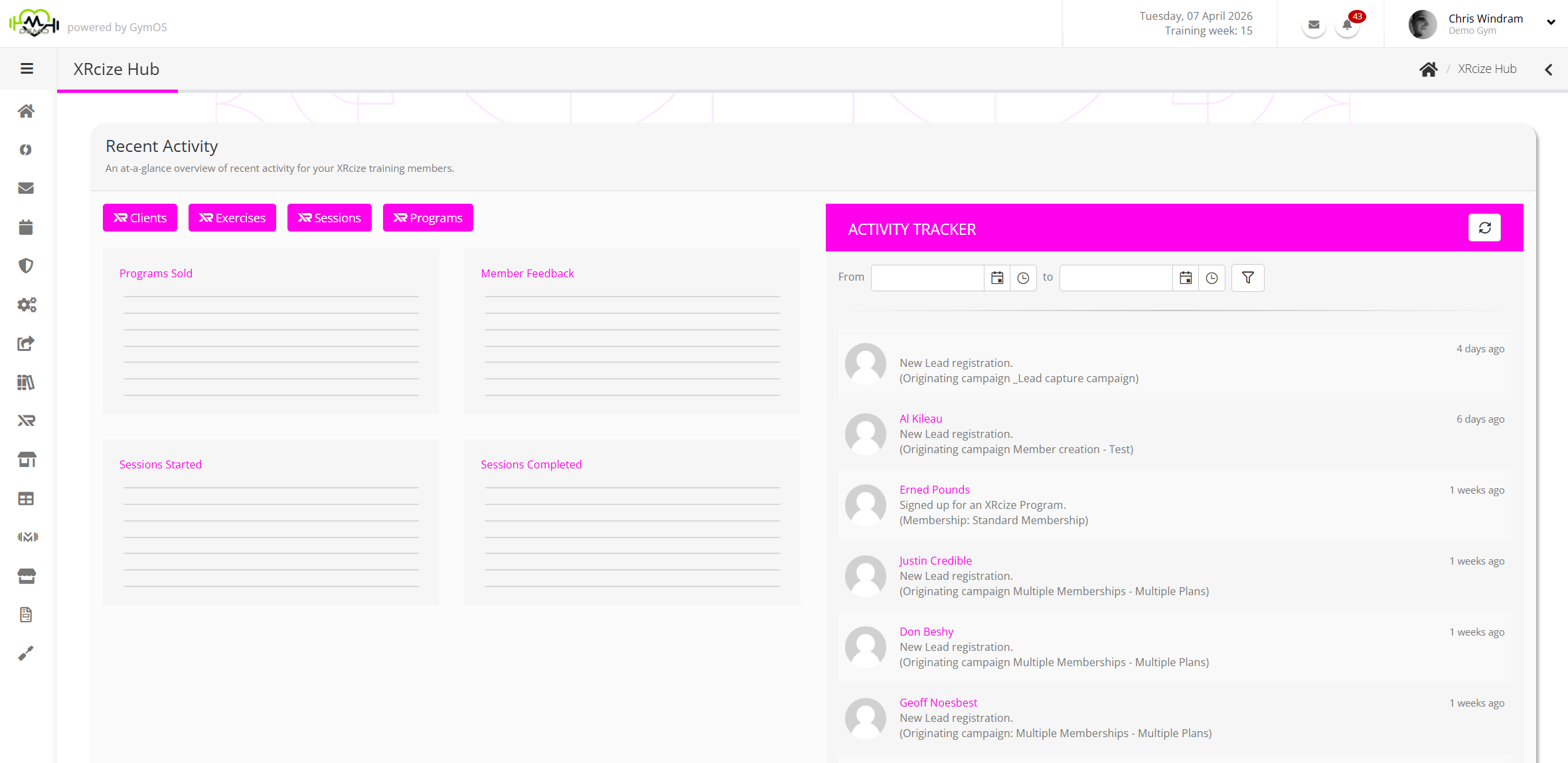
Task: Expand the Chris Windram user dropdown
Action: [x=1551, y=23]
